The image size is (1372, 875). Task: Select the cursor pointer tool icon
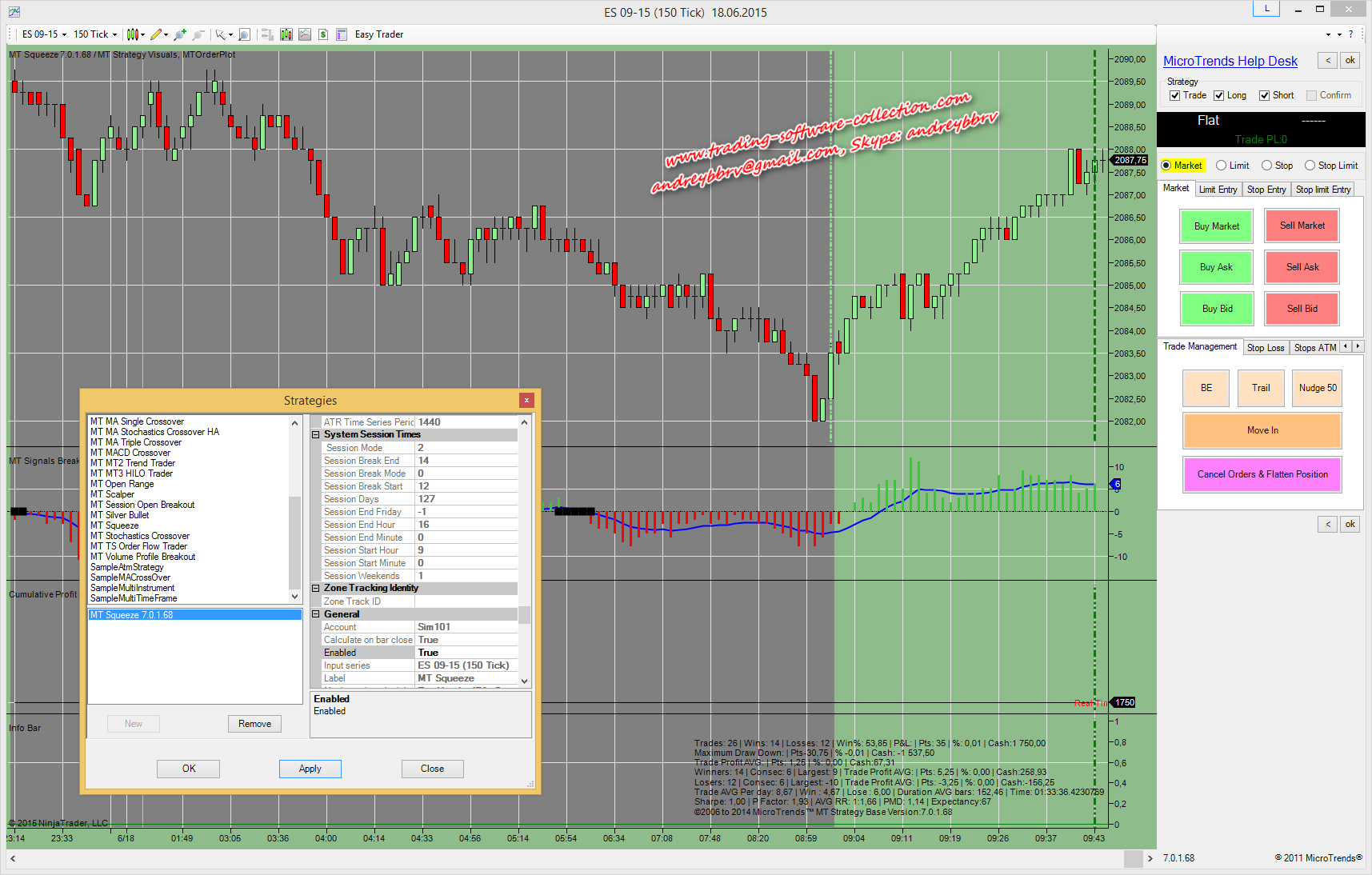(x=220, y=34)
